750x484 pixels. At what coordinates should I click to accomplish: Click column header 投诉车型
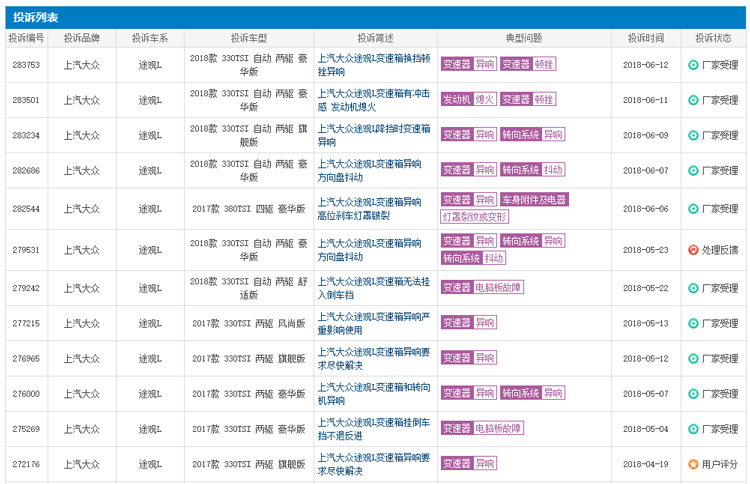click(x=249, y=38)
